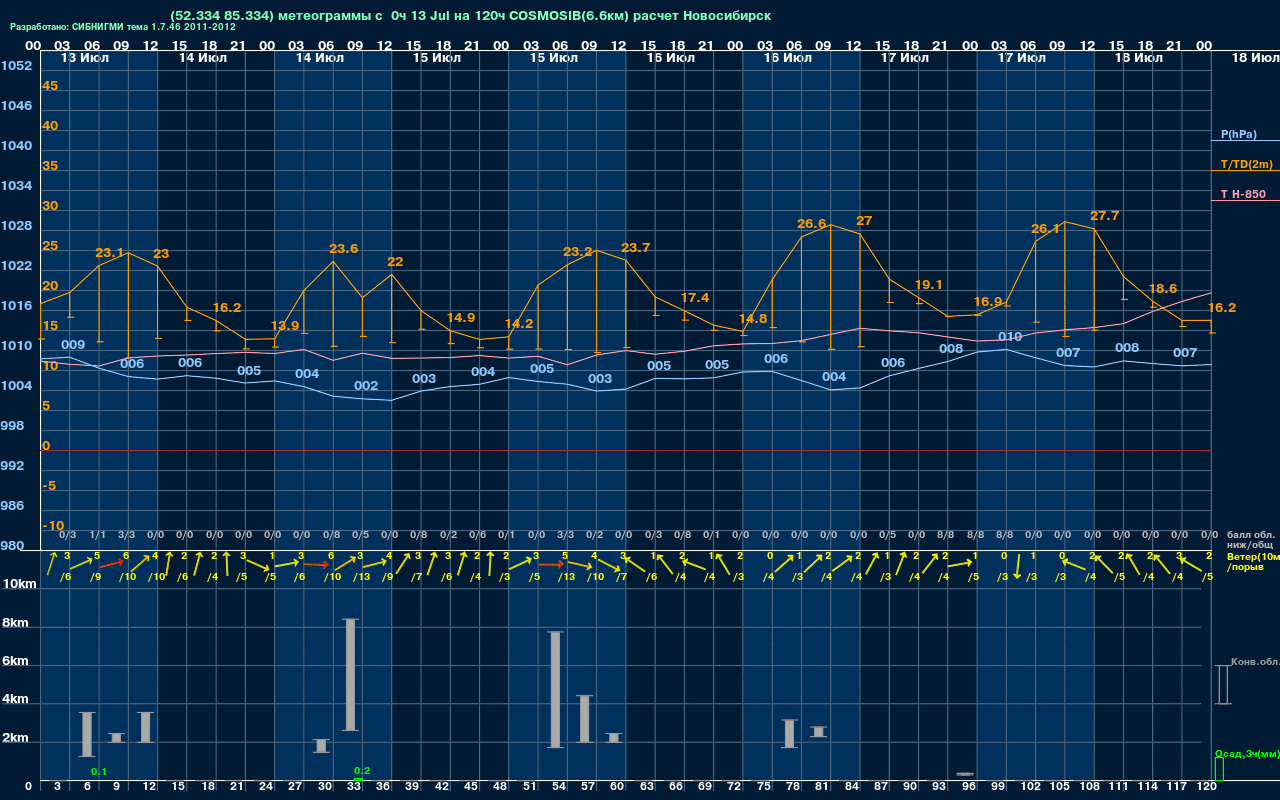Click the 'Ветер(10м) /порыв' legend text
The height and width of the screenshot is (800, 1280).
[1253, 561]
